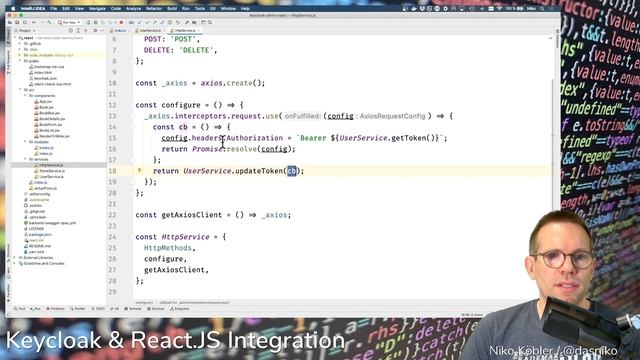Click 'getAxiosClient' on line 22
This screenshot has height=360, width=640.
pos(191,215)
